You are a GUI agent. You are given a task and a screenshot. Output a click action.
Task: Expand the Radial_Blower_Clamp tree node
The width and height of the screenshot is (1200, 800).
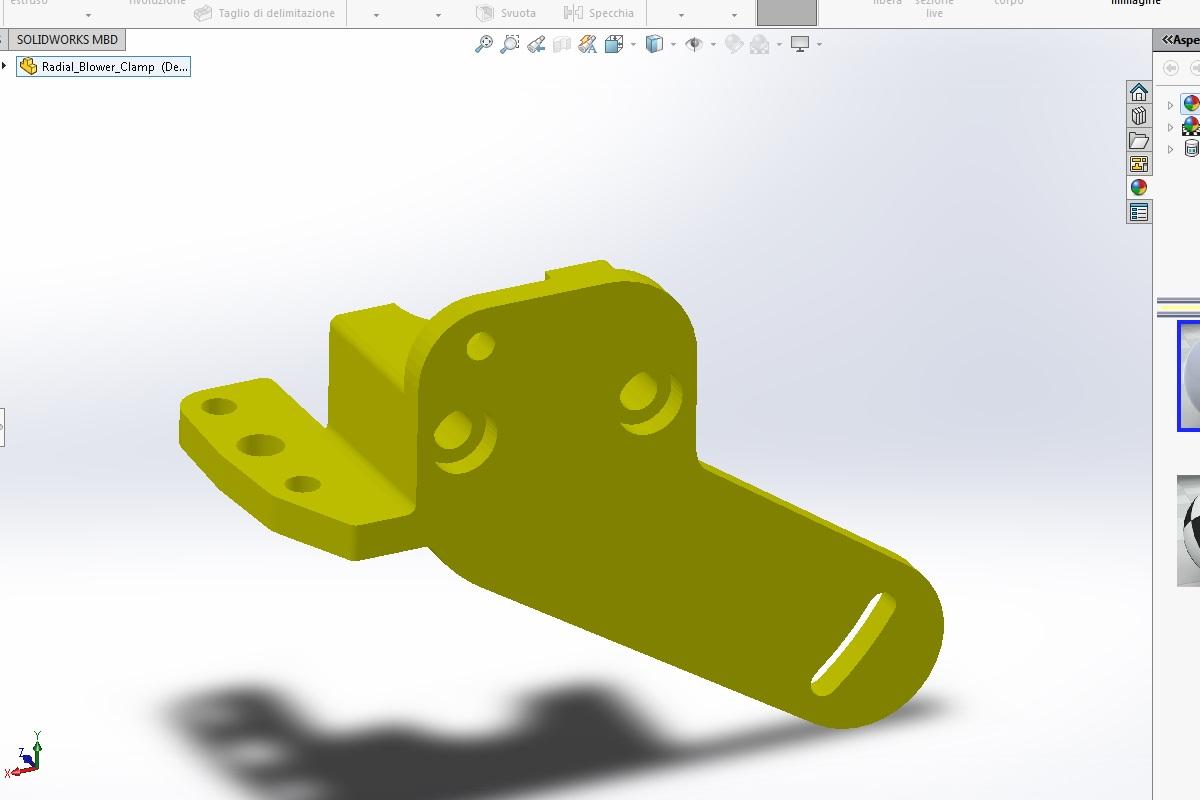[5, 66]
